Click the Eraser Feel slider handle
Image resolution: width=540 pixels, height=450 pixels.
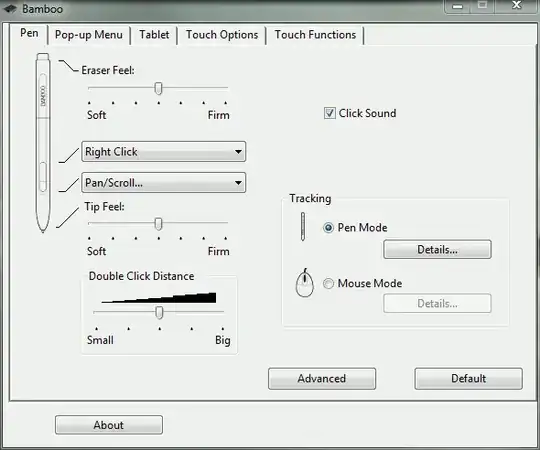tap(158, 88)
